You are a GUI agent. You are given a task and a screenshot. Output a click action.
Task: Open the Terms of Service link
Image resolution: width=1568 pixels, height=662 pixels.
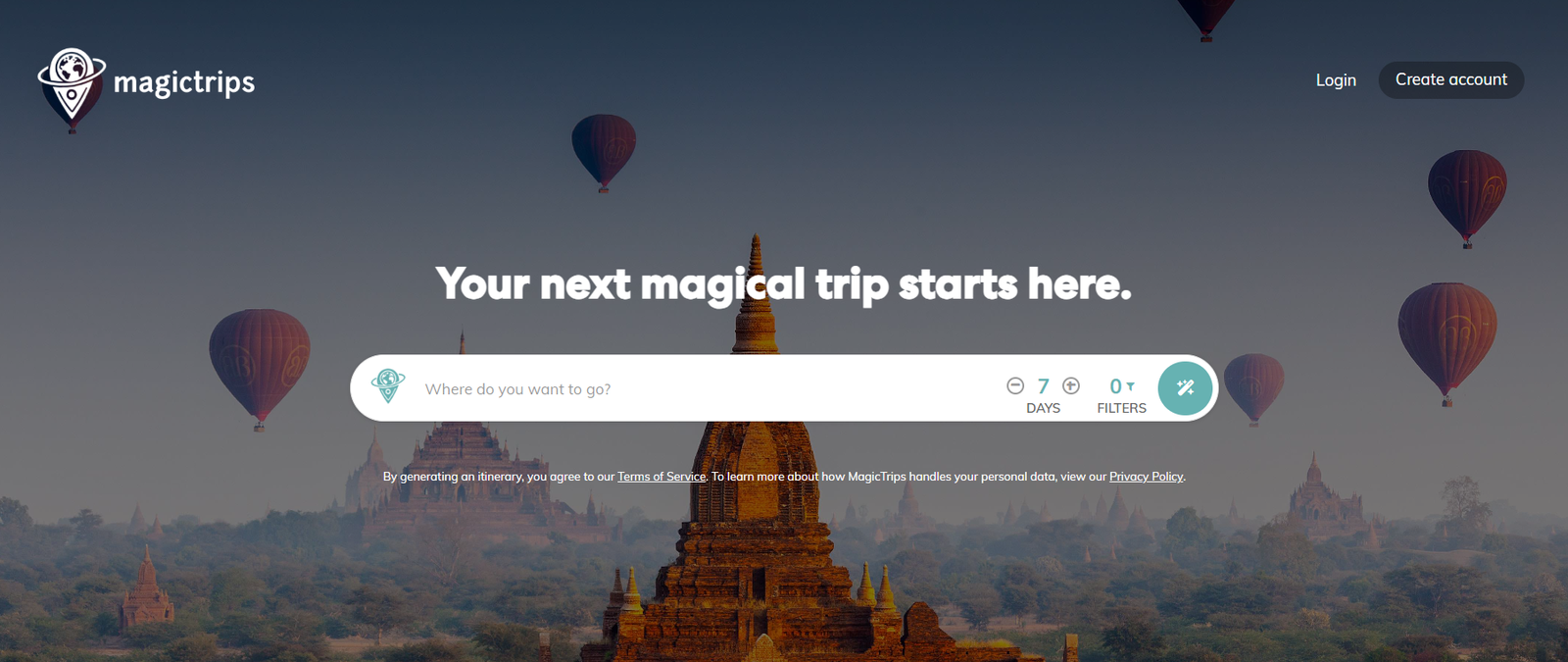coord(661,477)
